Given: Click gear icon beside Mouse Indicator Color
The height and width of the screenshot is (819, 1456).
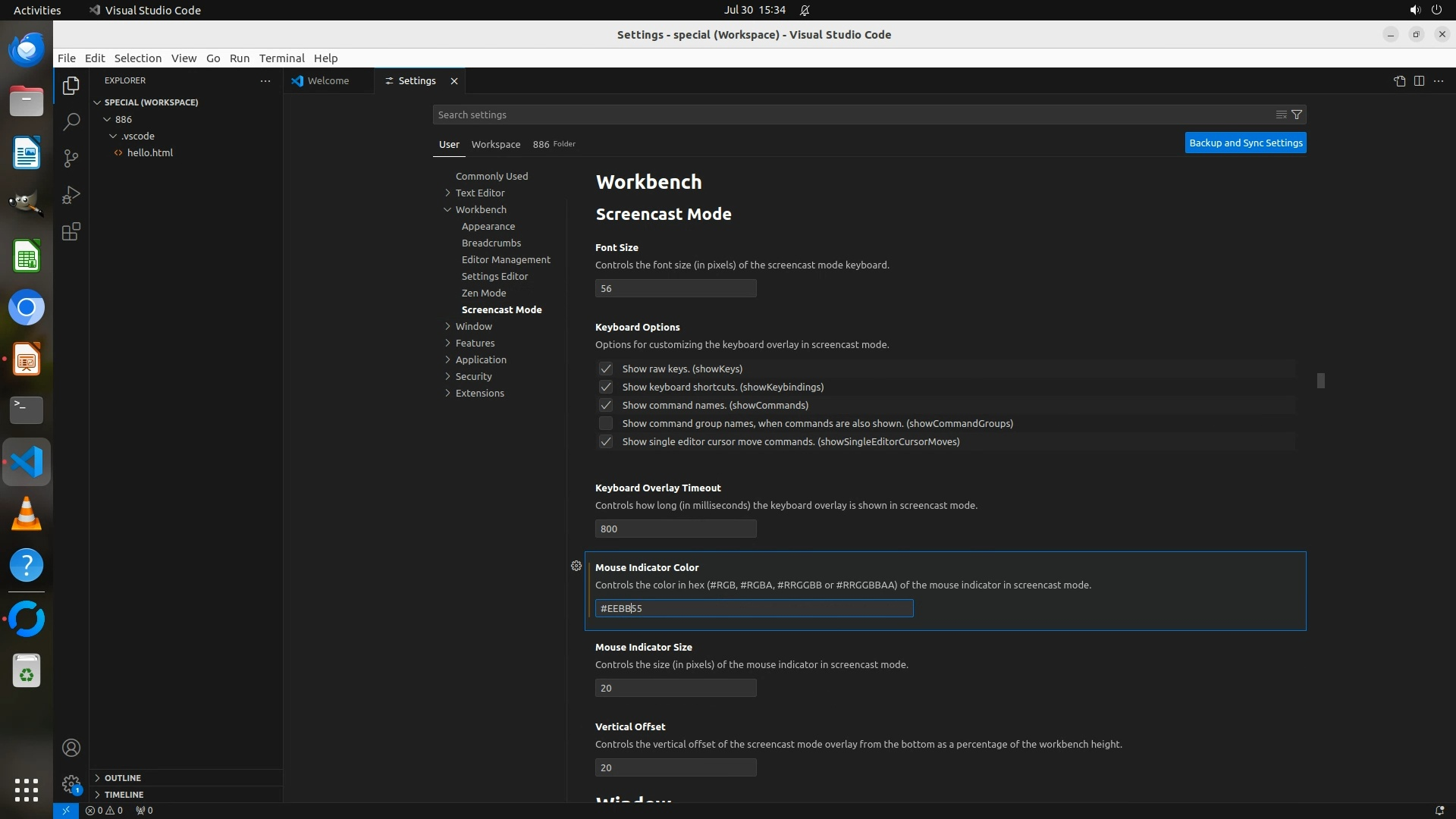Looking at the screenshot, I should coord(576,566).
